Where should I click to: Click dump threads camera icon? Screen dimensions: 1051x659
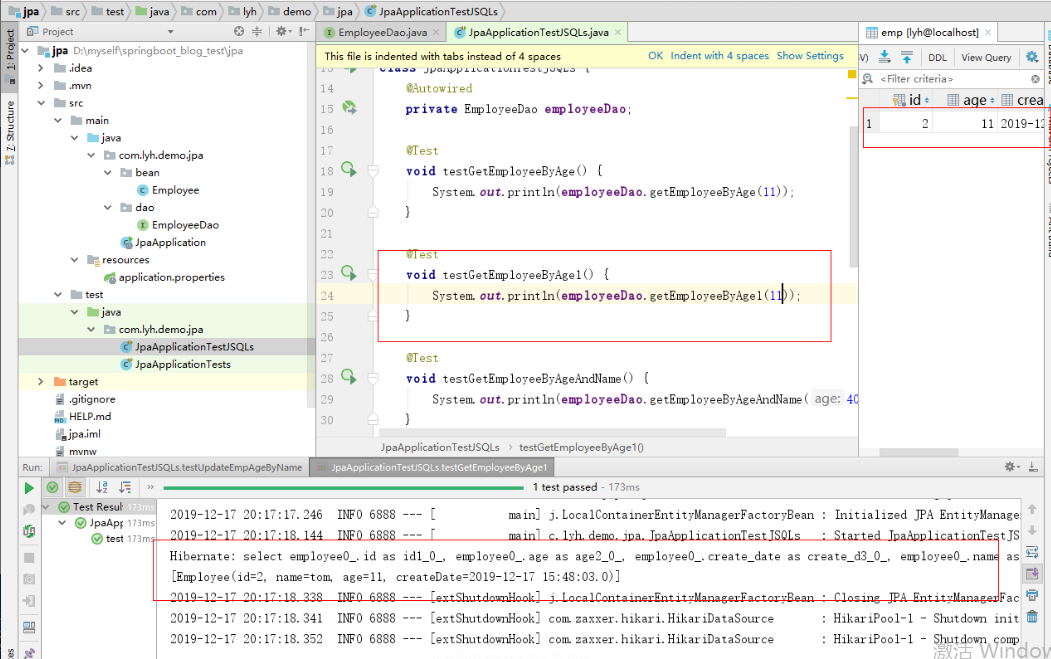[x=29, y=579]
